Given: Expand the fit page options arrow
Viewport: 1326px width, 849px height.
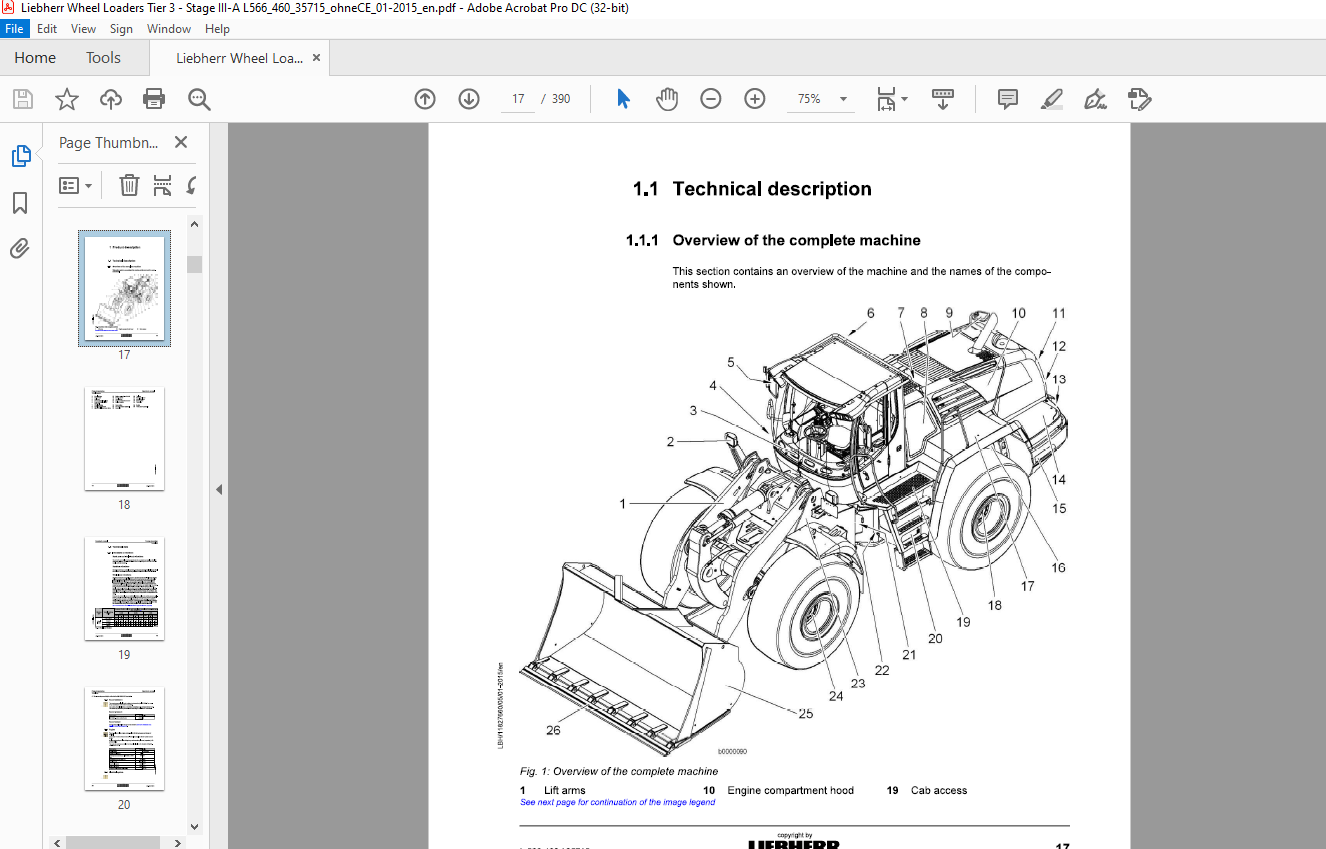Looking at the screenshot, I should (x=904, y=99).
